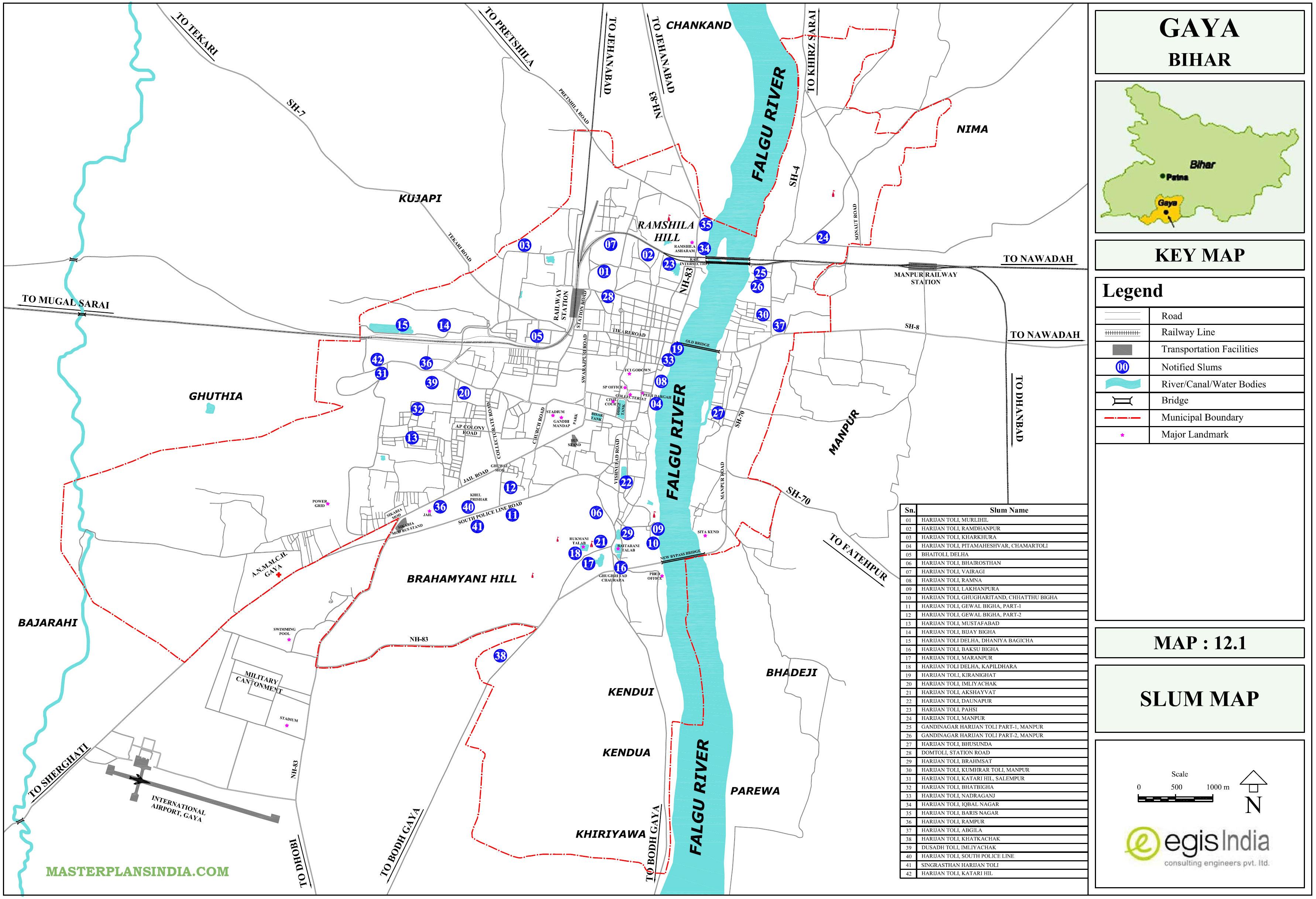This screenshot has width=1316, height=899.
Task: Click the PAREWA area label
Action: (755, 791)
